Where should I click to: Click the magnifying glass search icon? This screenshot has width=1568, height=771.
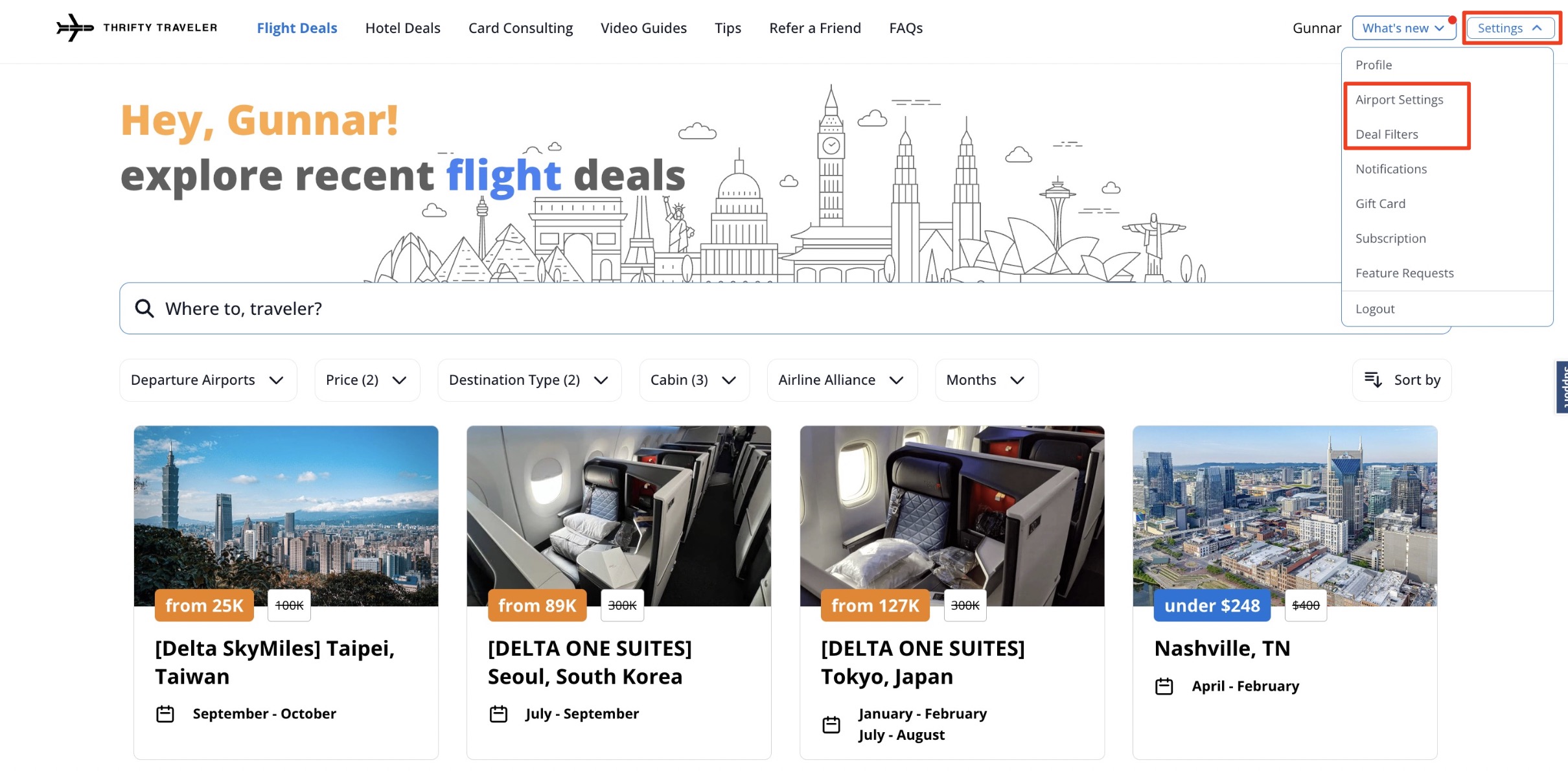(x=143, y=308)
